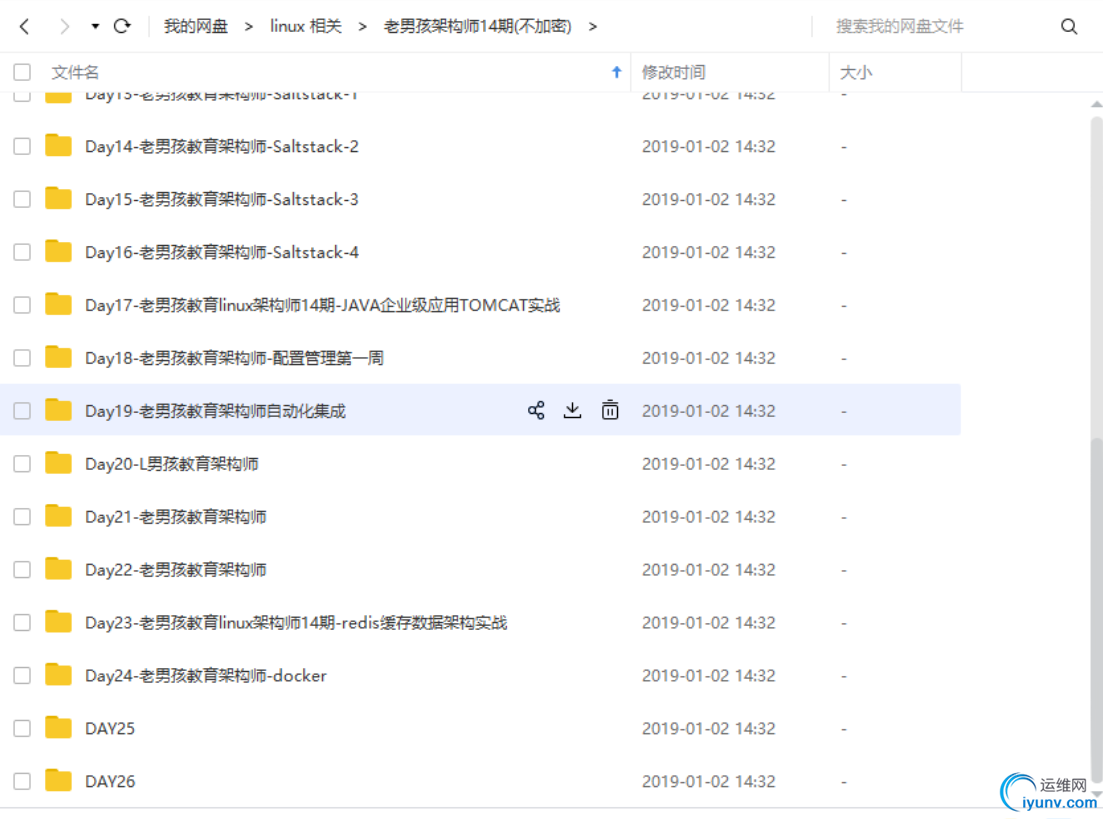This screenshot has height=819, width=1103.
Task: Click folder icon for Day17 TOMCAT实战
Action: pyautogui.click(x=58, y=304)
